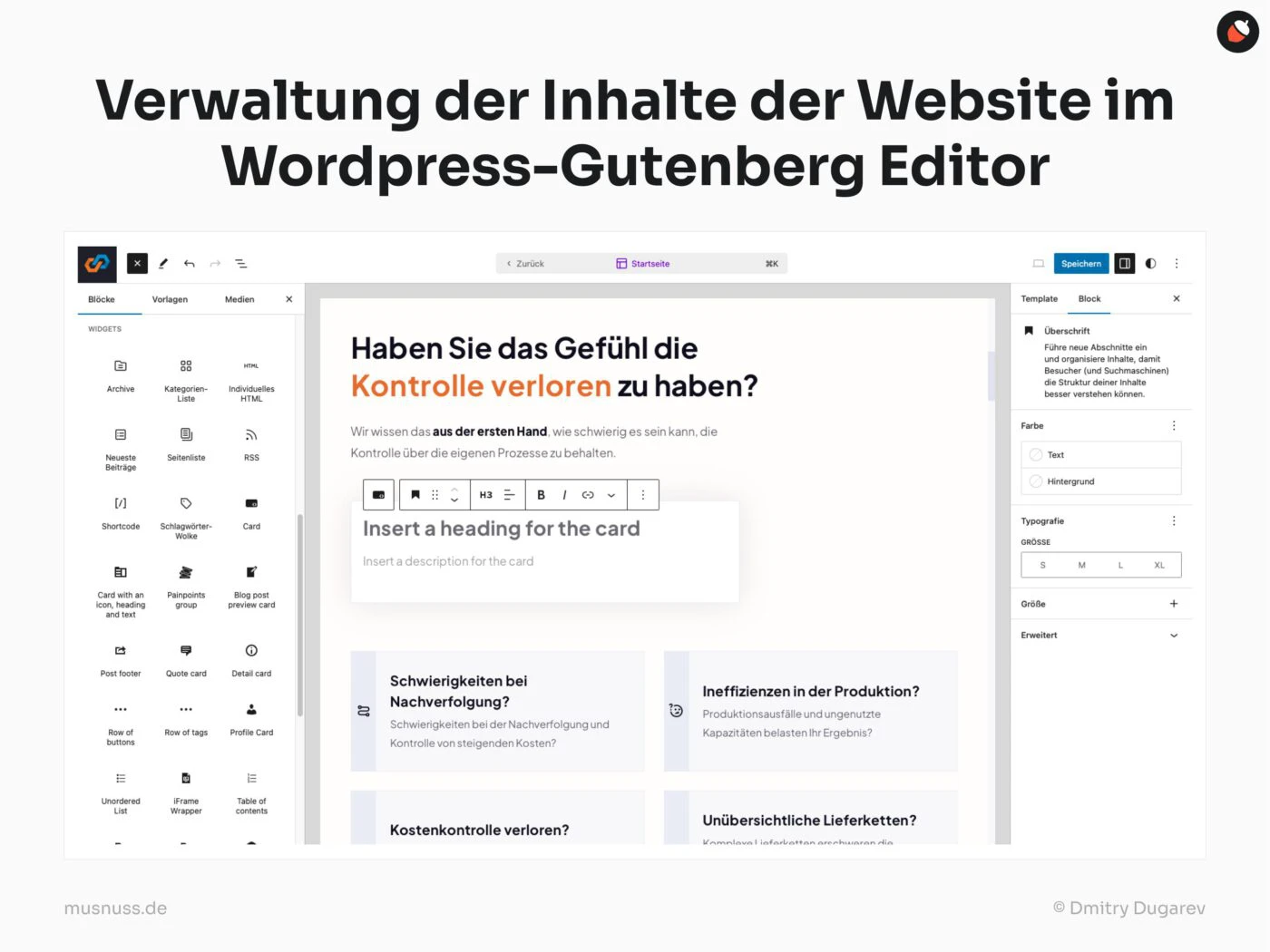Insert the Detail card block
This screenshot has height=952, width=1270.
coord(251,661)
